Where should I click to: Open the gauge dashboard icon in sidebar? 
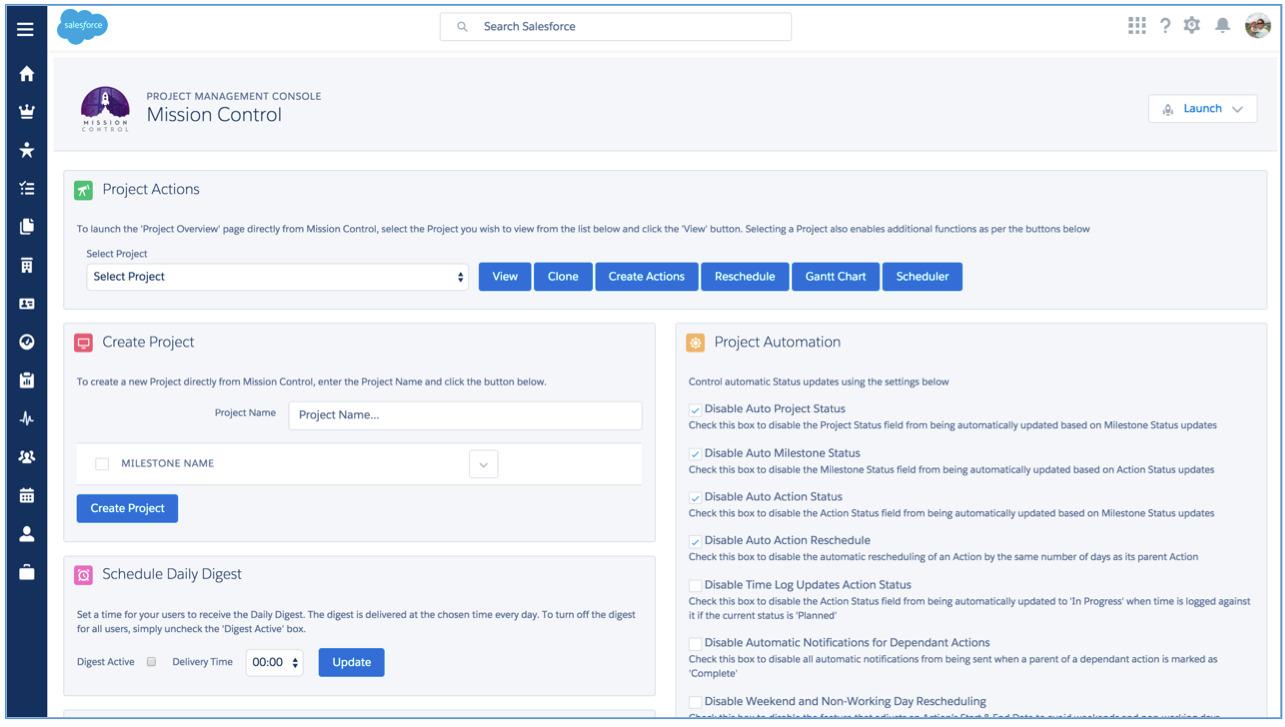tap(26, 341)
